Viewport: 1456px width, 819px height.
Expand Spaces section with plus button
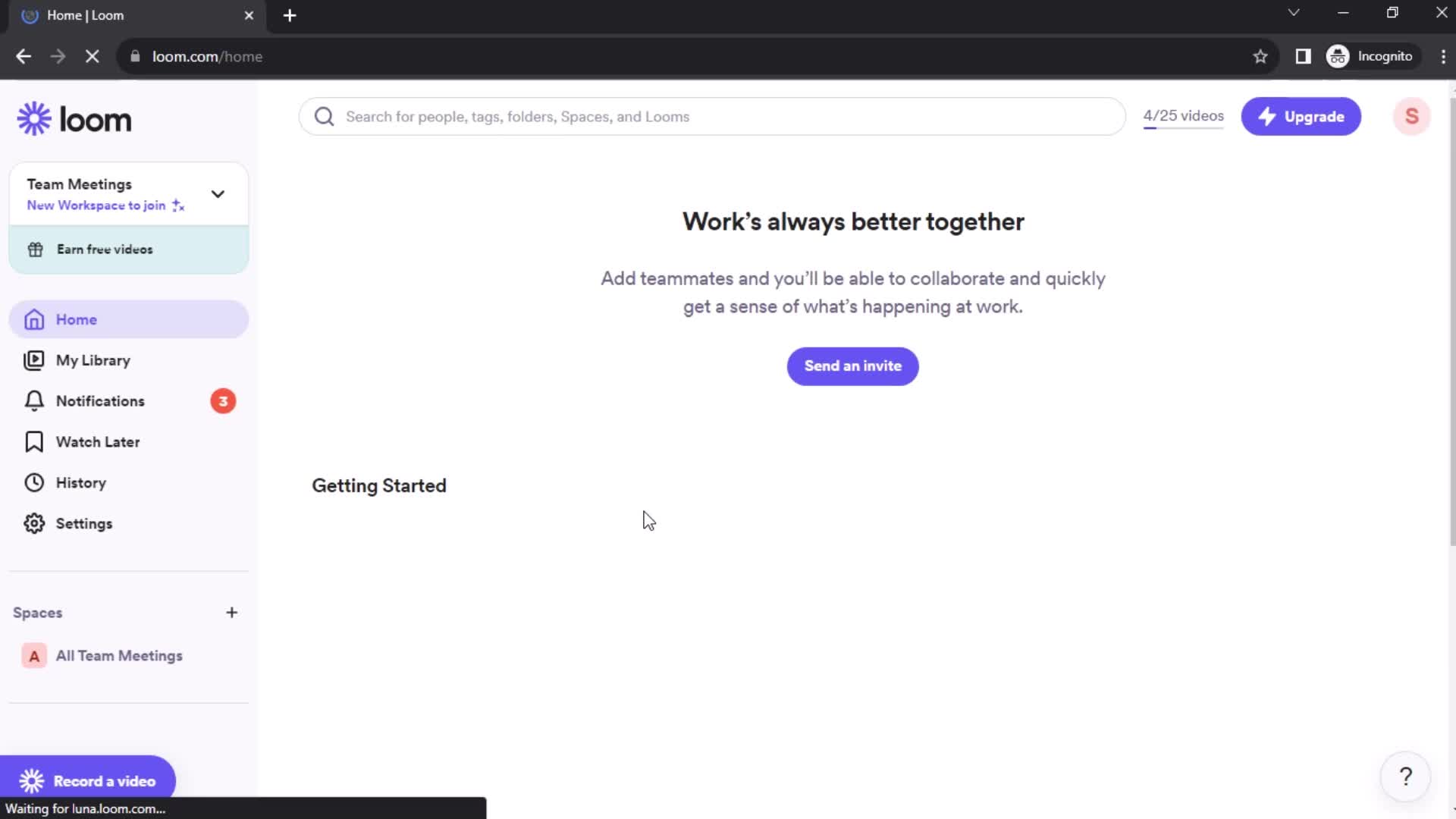(x=231, y=612)
